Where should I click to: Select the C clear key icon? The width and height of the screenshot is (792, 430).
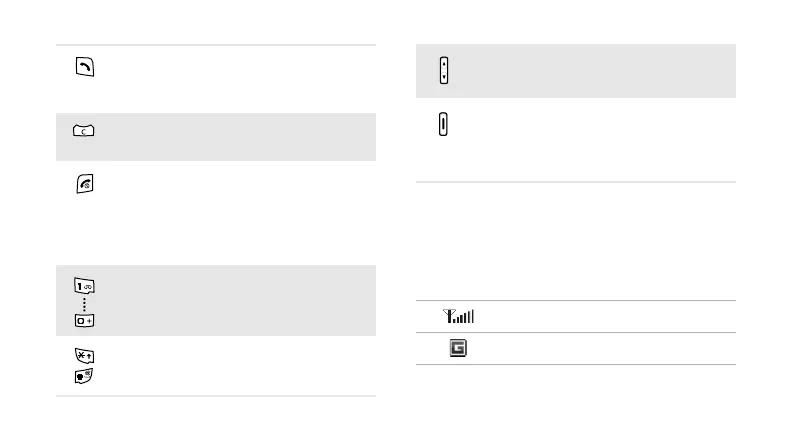click(x=81, y=131)
